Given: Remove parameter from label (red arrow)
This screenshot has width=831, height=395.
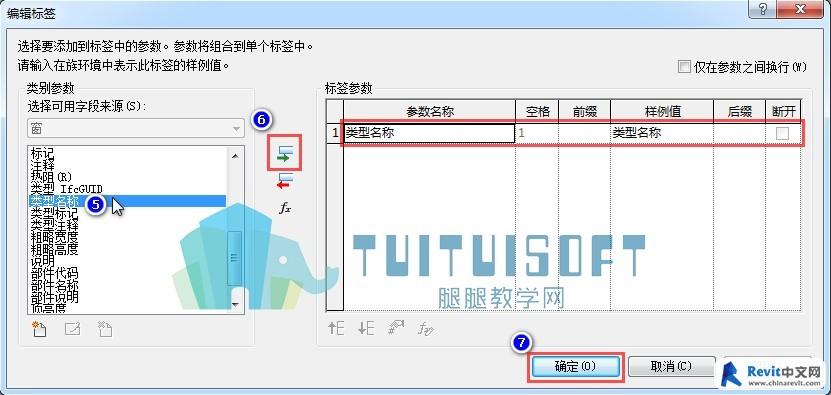Looking at the screenshot, I should tap(285, 180).
